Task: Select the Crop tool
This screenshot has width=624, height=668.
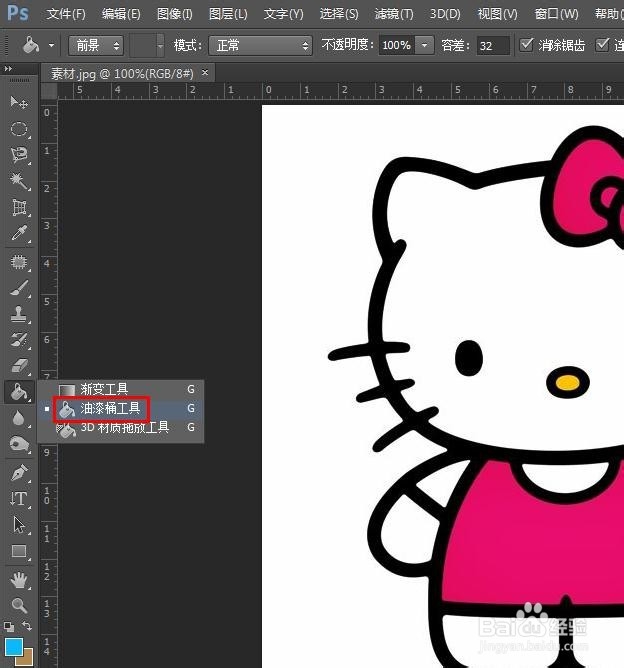Action: 19,207
